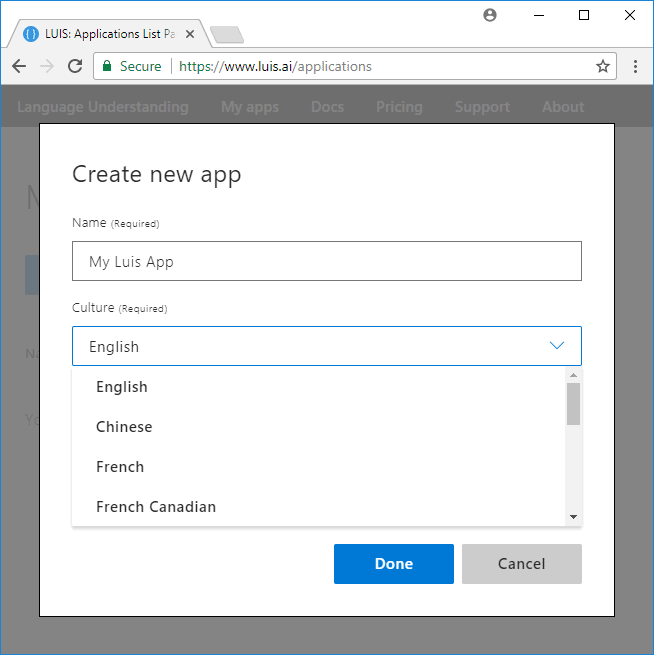This screenshot has width=654, height=655.
Task: Open My apps in the navigation
Action: [250, 107]
